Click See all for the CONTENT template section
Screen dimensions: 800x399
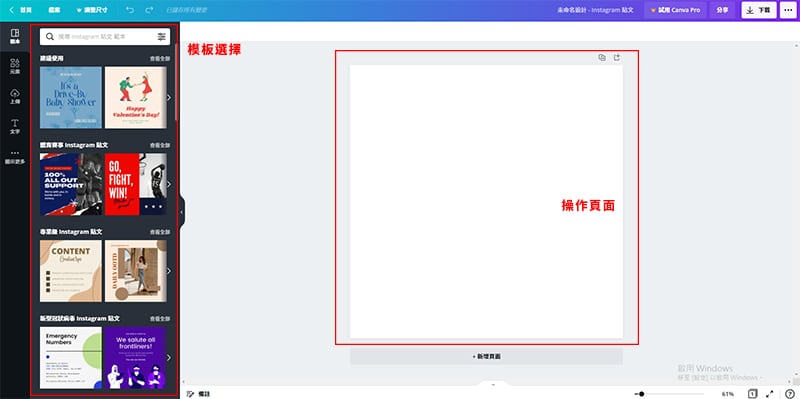[160, 232]
